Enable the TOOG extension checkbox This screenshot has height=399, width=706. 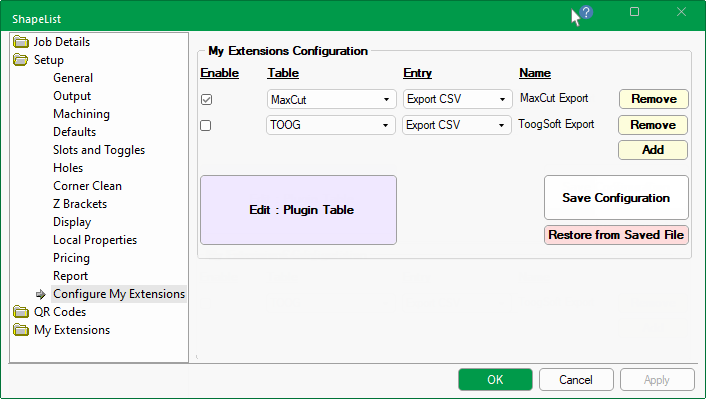pyautogui.click(x=205, y=125)
